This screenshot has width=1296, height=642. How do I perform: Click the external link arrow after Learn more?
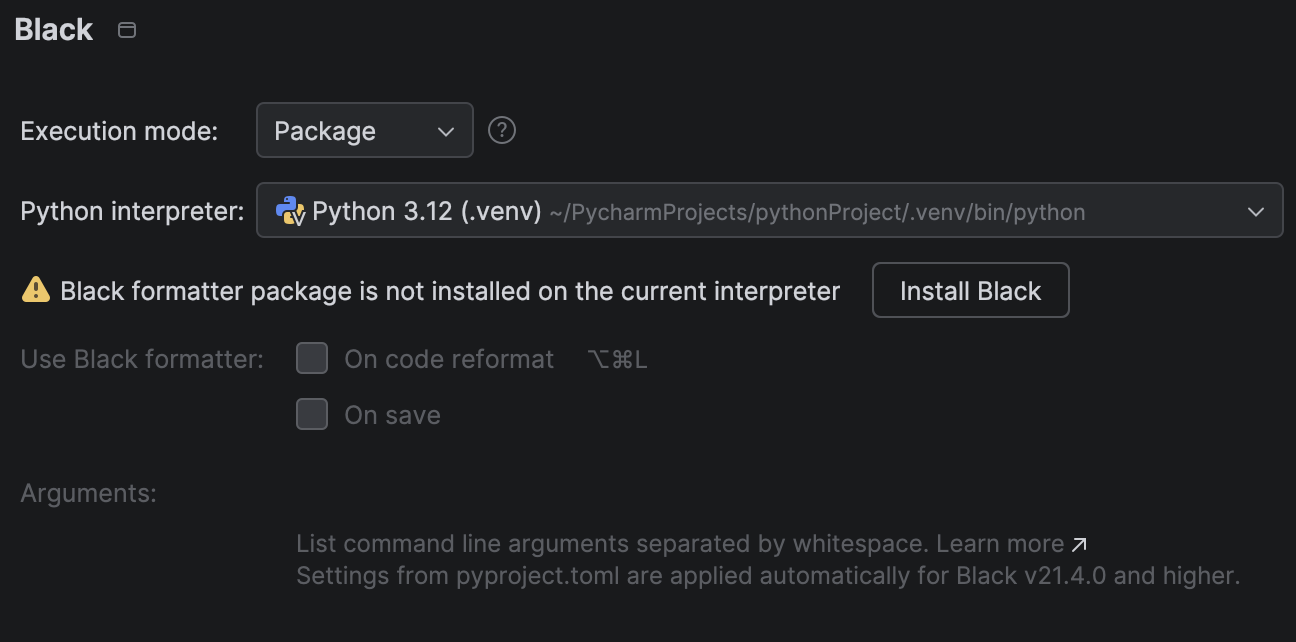[1079, 543]
